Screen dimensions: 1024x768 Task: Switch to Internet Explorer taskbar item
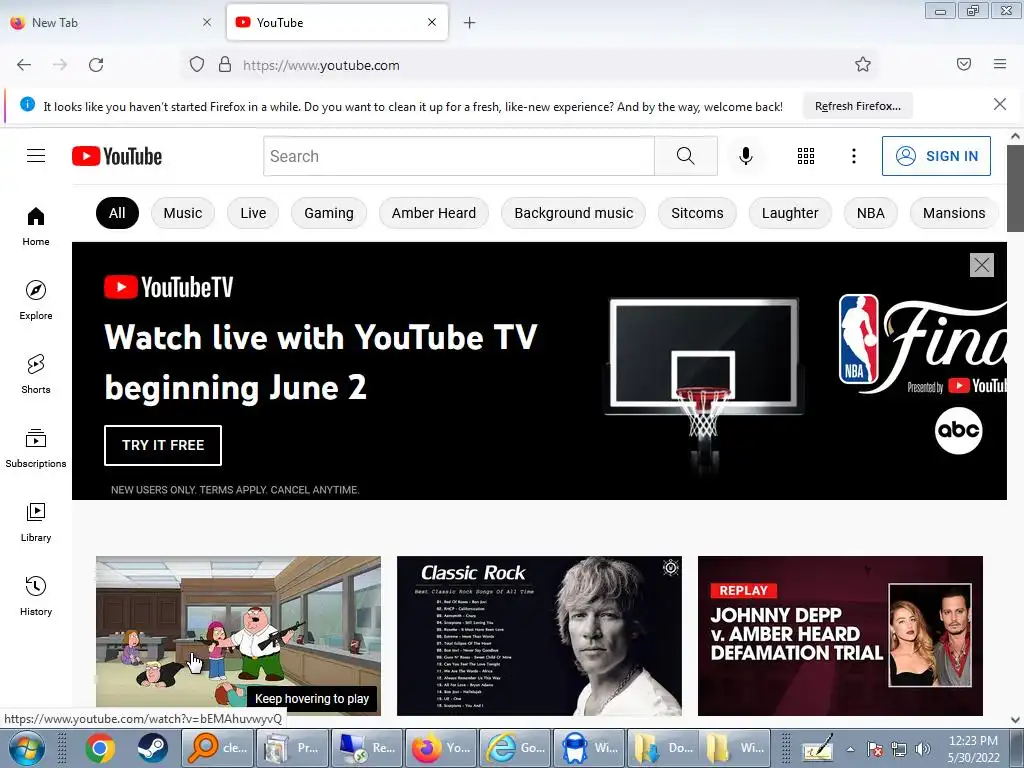pyautogui.click(x=516, y=748)
